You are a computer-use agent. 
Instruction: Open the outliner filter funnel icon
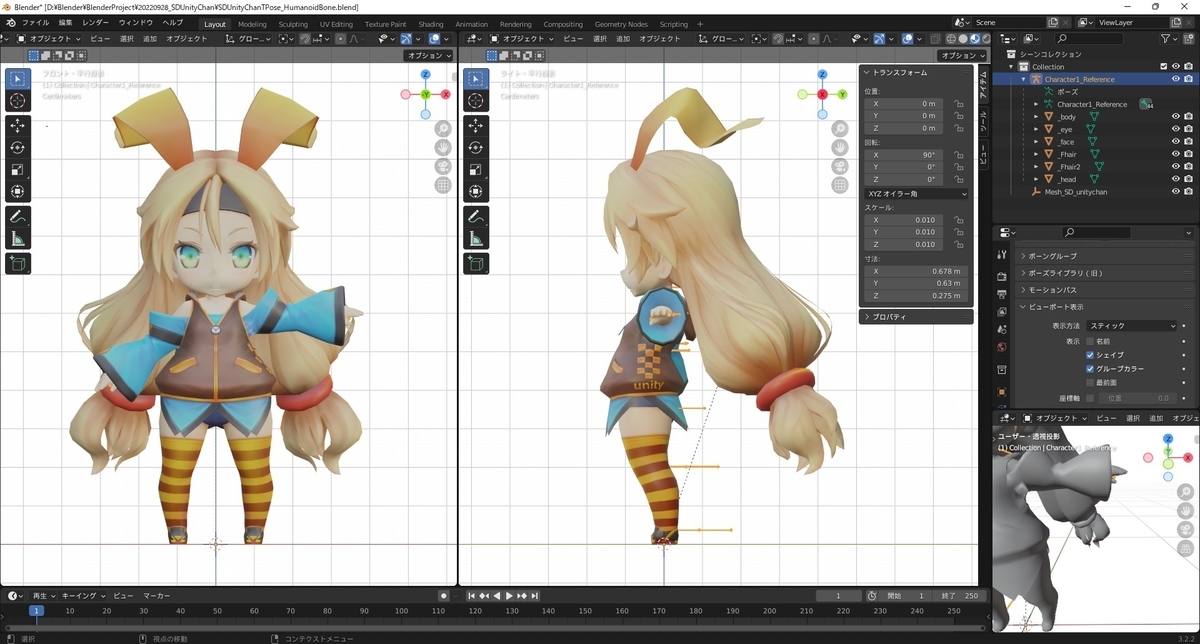[x=1165, y=38]
